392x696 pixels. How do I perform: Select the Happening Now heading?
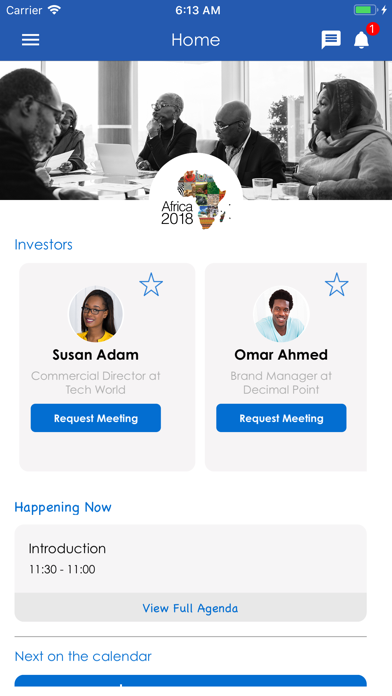pos(63,507)
